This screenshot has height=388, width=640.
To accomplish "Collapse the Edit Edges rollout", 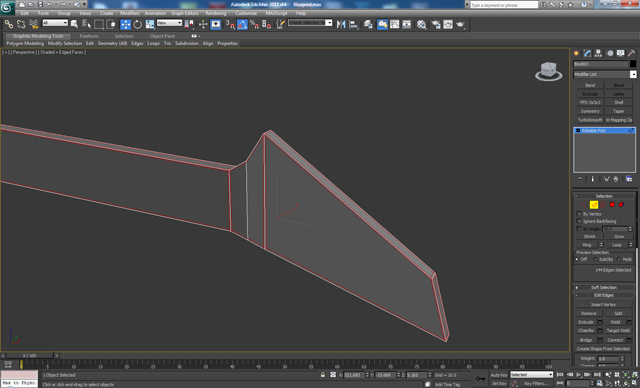I will click(x=604, y=295).
